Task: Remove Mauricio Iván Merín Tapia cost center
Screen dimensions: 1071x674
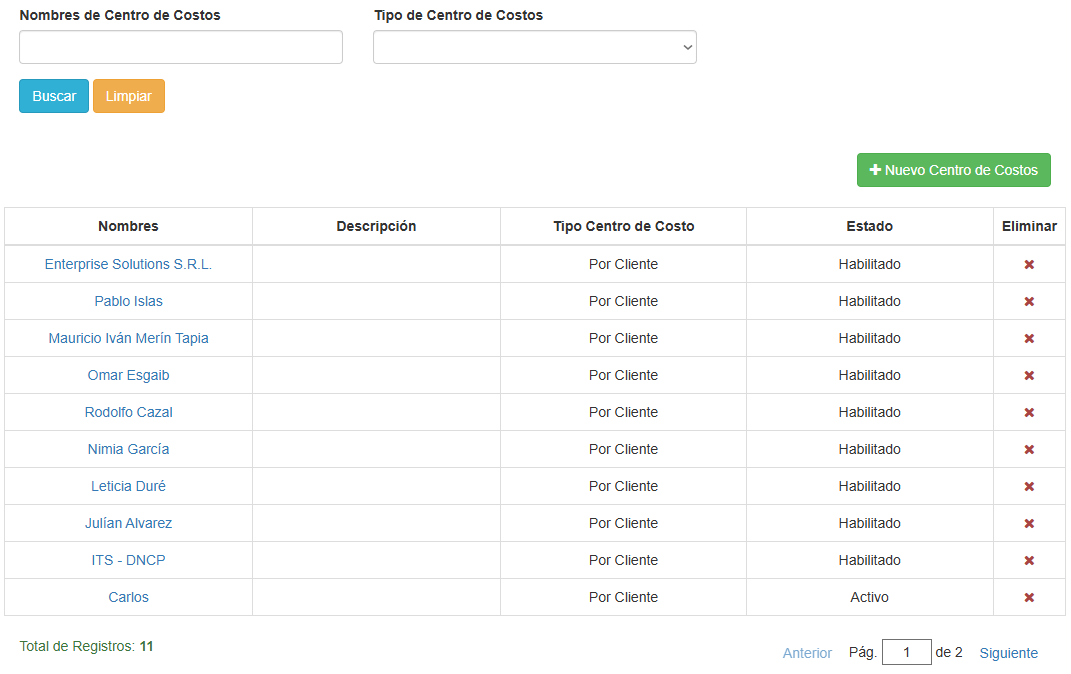Action: pos(1029,339)
